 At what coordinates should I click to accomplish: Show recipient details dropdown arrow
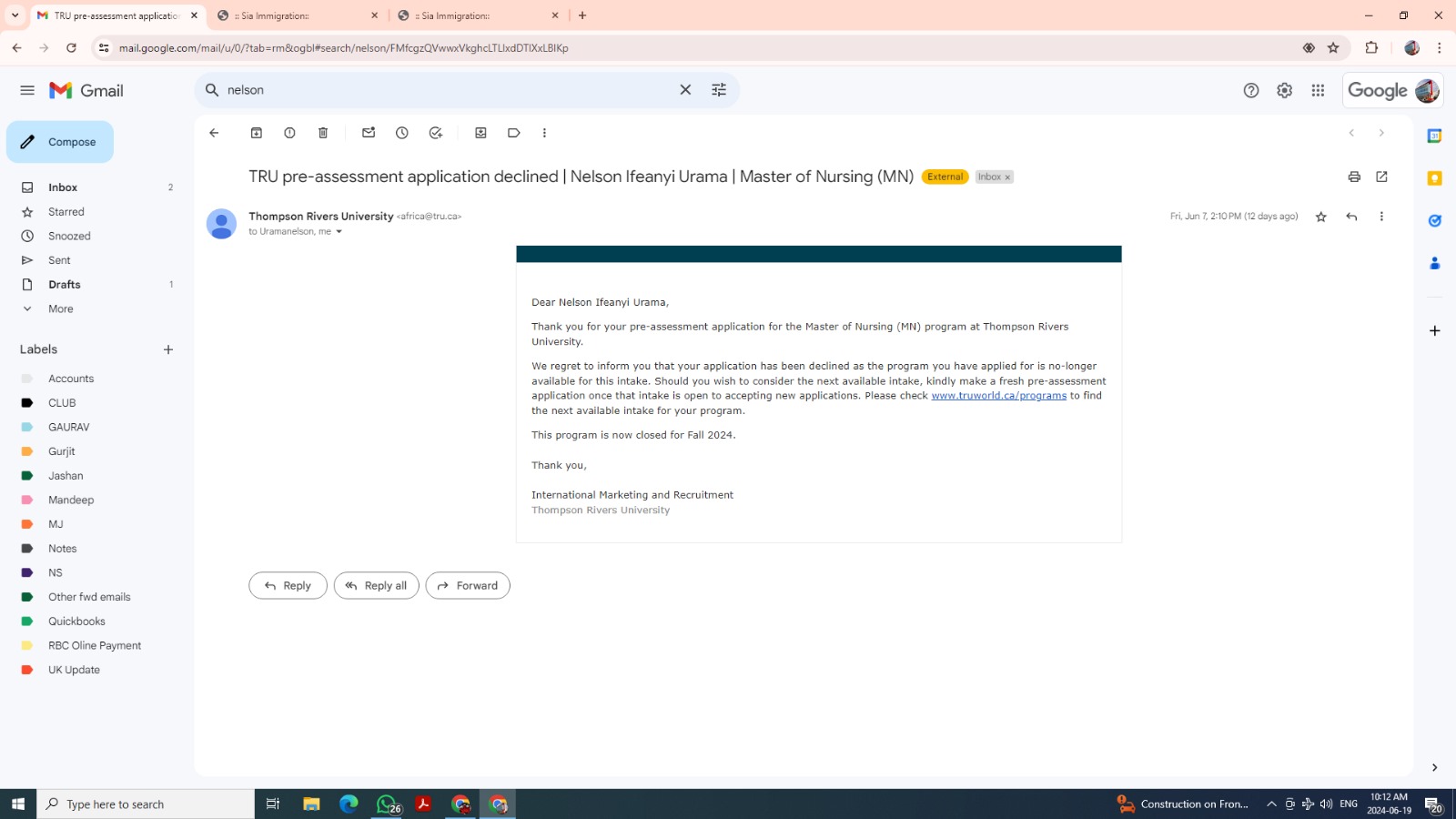(339, 232)
